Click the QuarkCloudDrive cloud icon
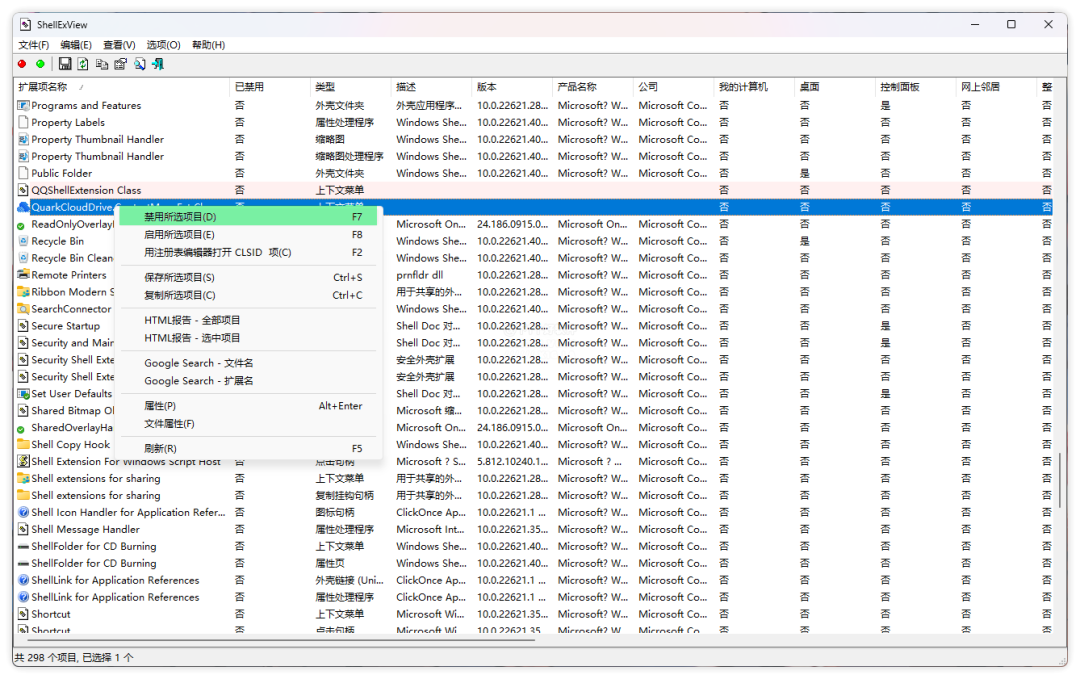Viewport: 1080px width, 679px height. point(23,207)
